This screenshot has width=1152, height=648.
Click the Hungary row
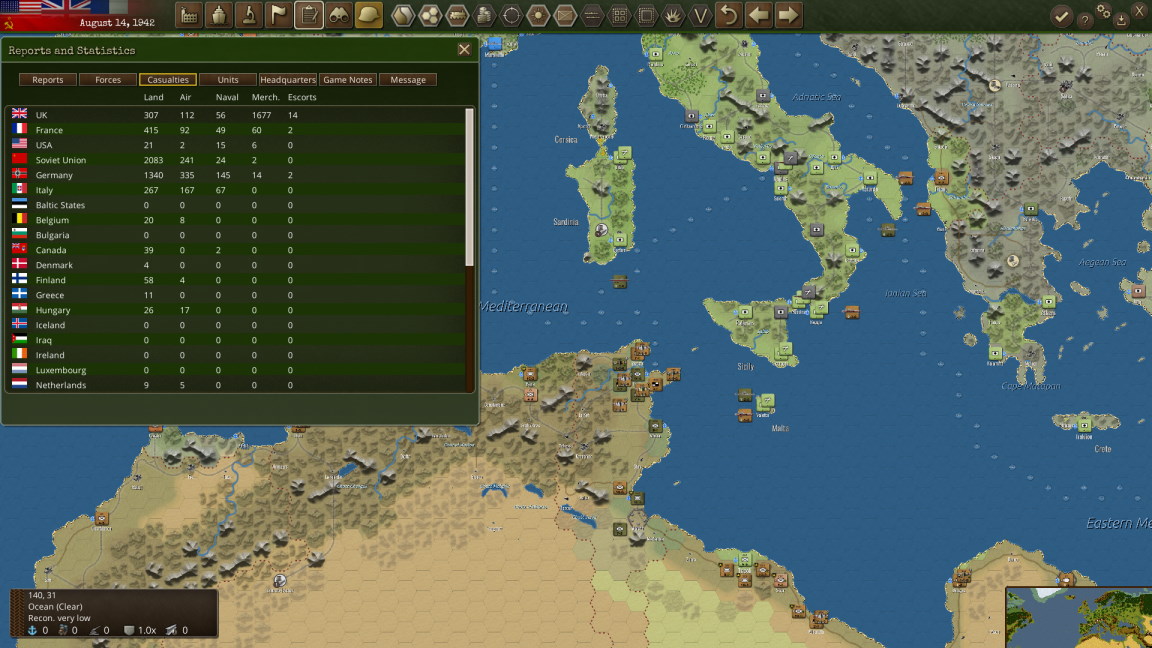[x=235, y=310]
